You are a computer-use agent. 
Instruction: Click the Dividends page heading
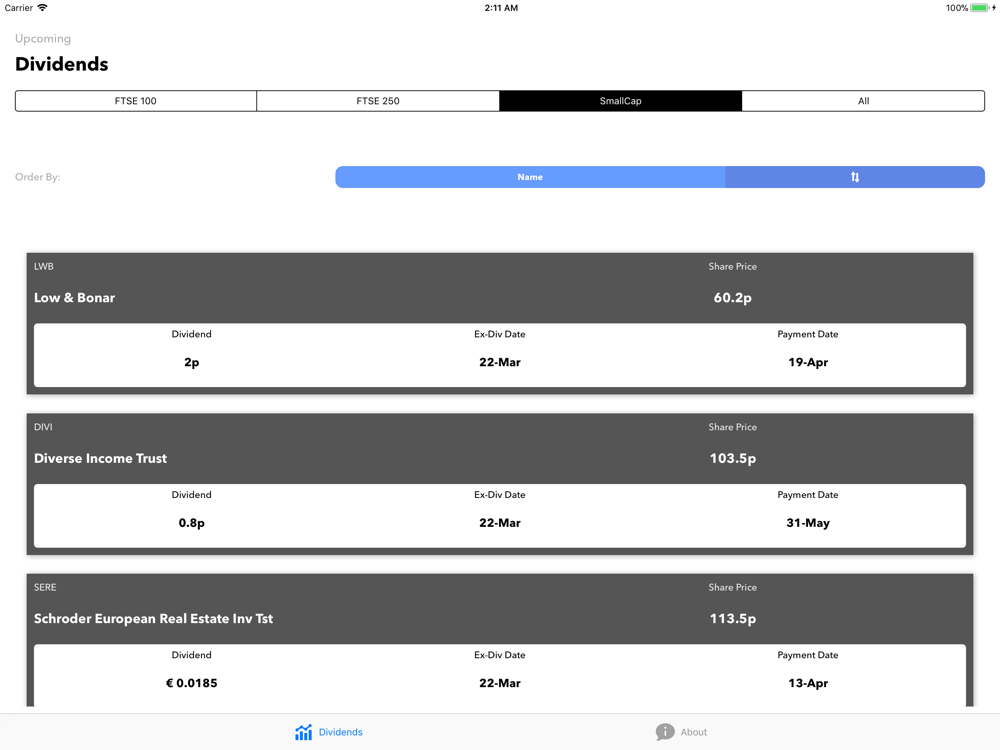pos(62,64)
